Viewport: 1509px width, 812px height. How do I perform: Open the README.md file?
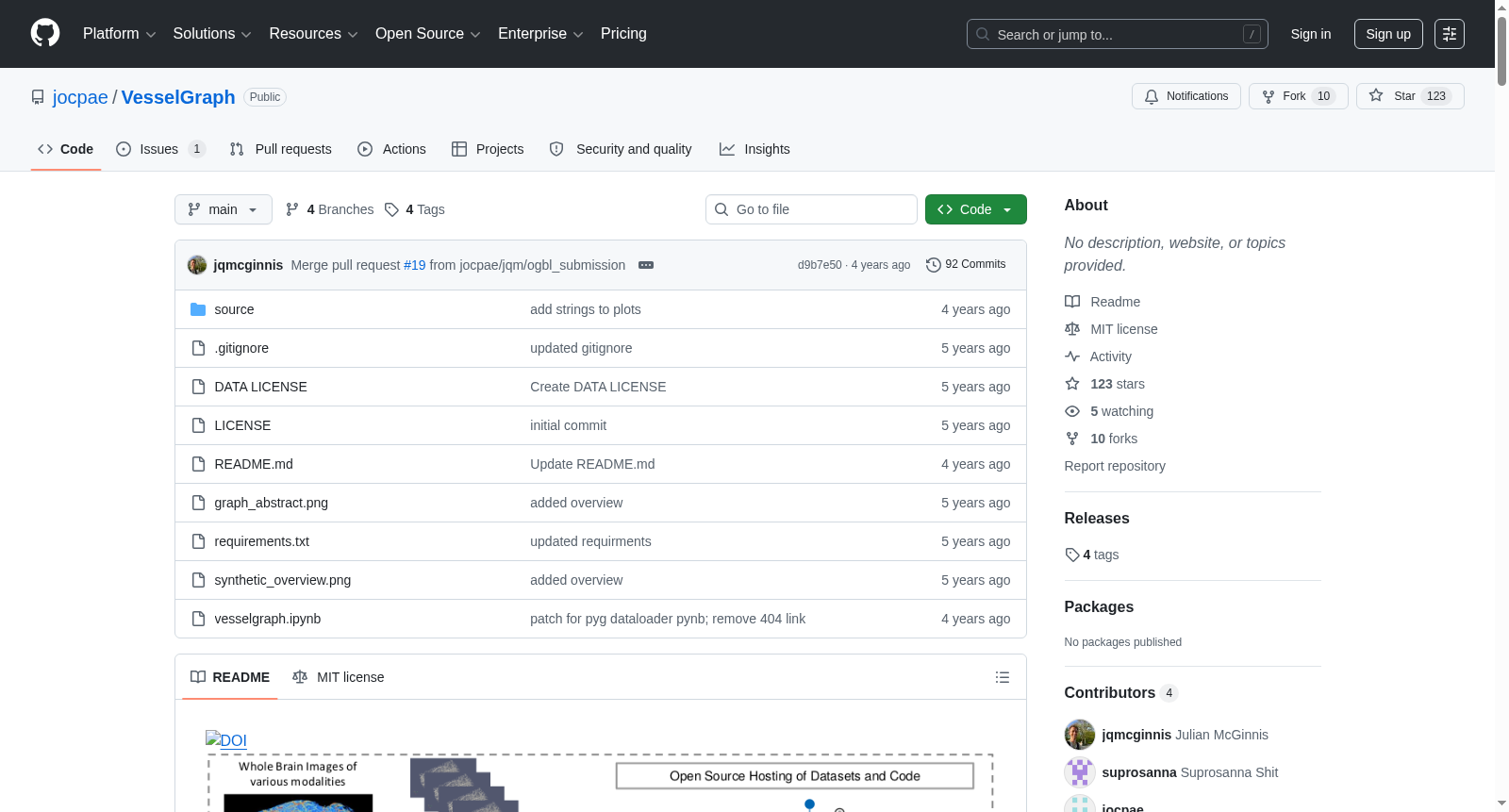point(254,464)
